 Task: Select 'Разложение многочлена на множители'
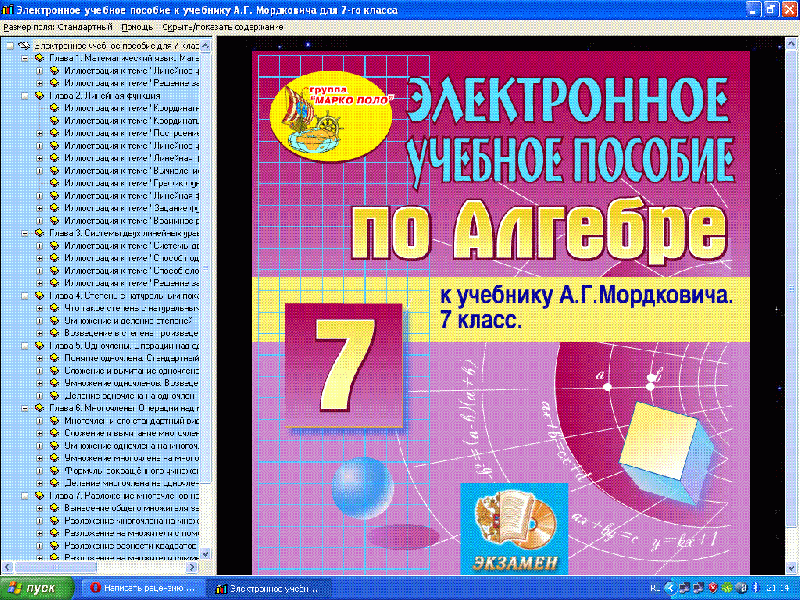point(131,520)
